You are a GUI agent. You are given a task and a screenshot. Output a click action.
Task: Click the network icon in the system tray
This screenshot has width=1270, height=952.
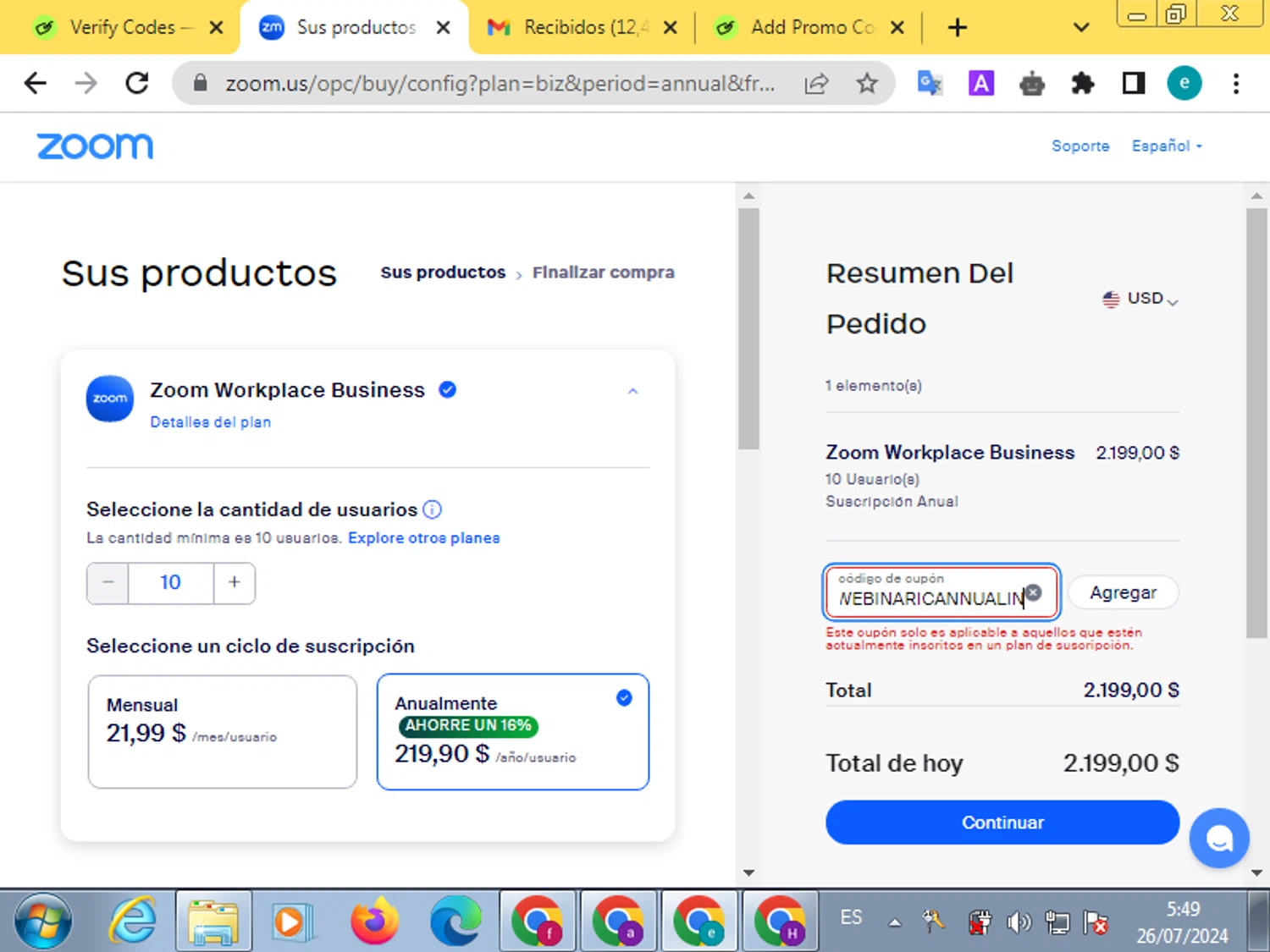(1057, 922)
